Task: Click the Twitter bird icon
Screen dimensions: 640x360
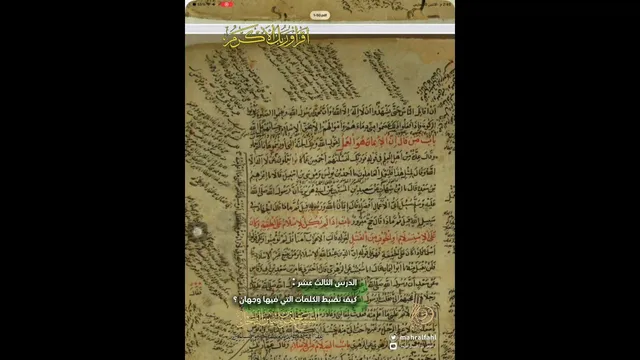Action: 393,338
